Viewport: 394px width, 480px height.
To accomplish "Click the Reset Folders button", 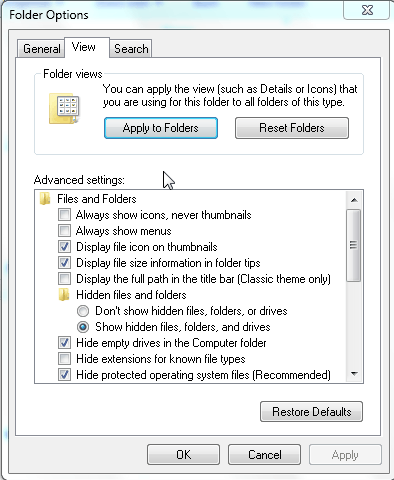I will [x=292, y=128].
